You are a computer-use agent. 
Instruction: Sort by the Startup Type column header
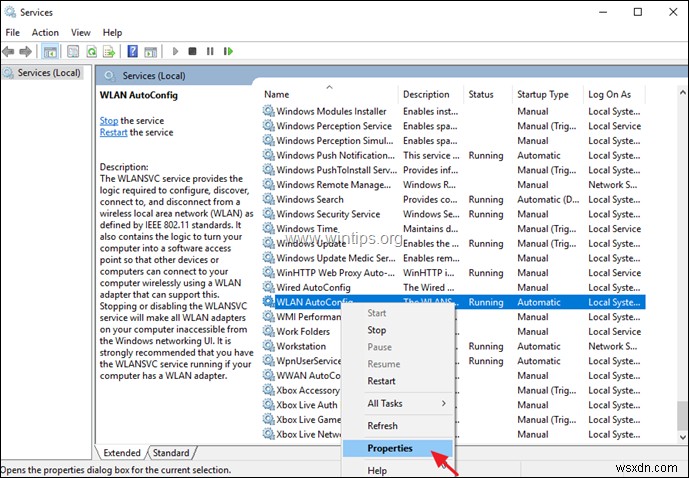[542, 94]
